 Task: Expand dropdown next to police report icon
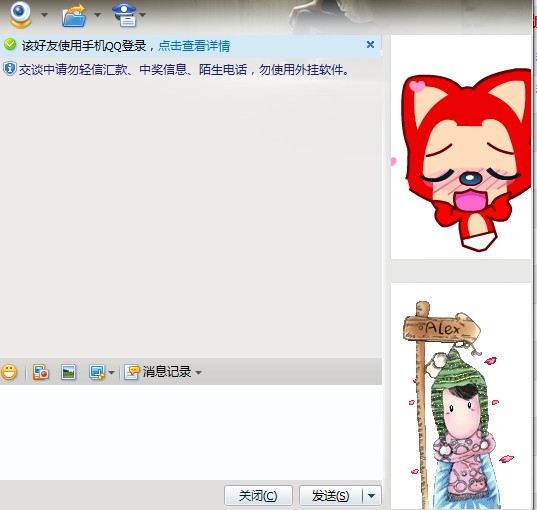coord(143,15)
